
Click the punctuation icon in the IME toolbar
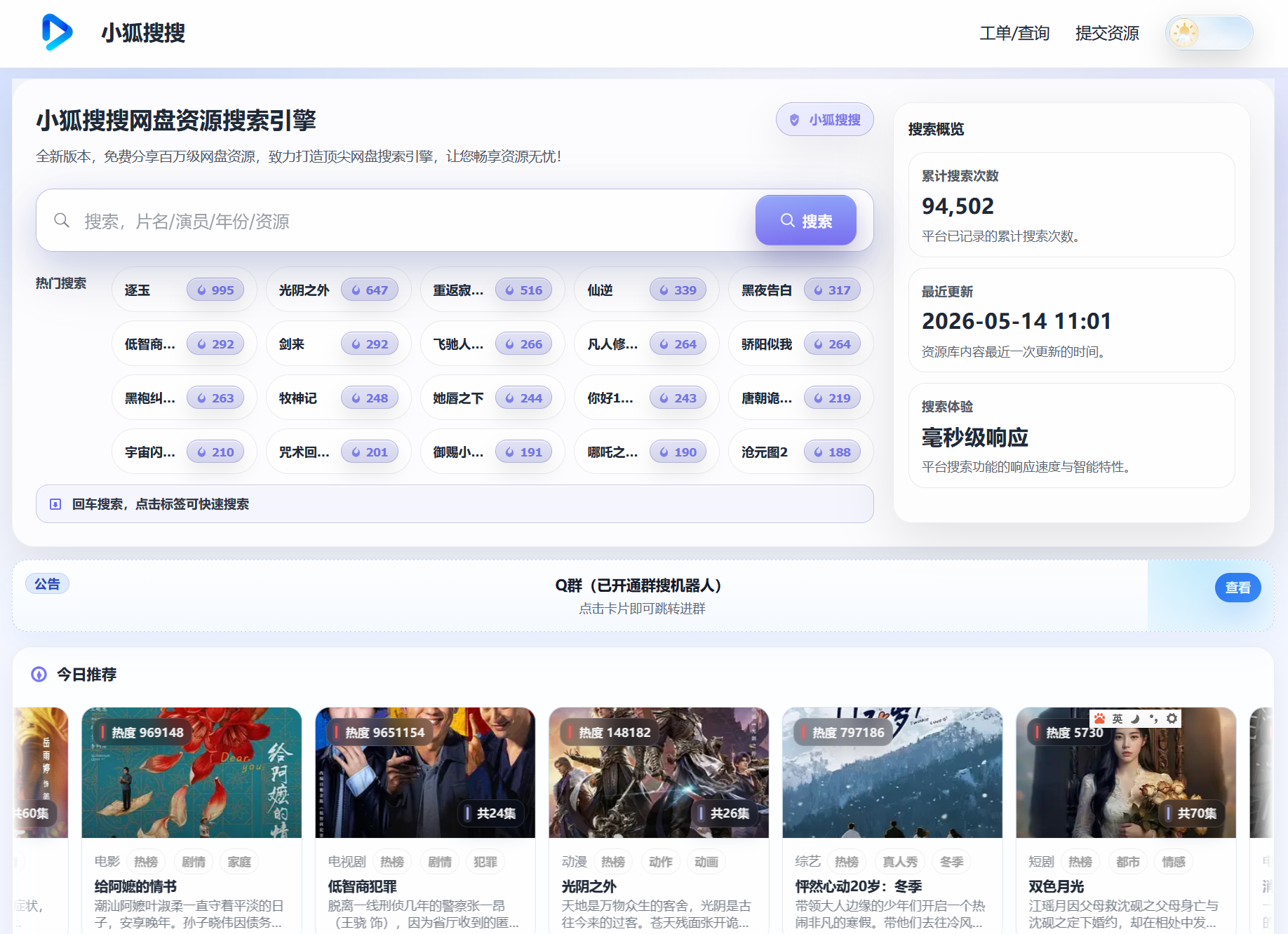[x=1153, y=719]
